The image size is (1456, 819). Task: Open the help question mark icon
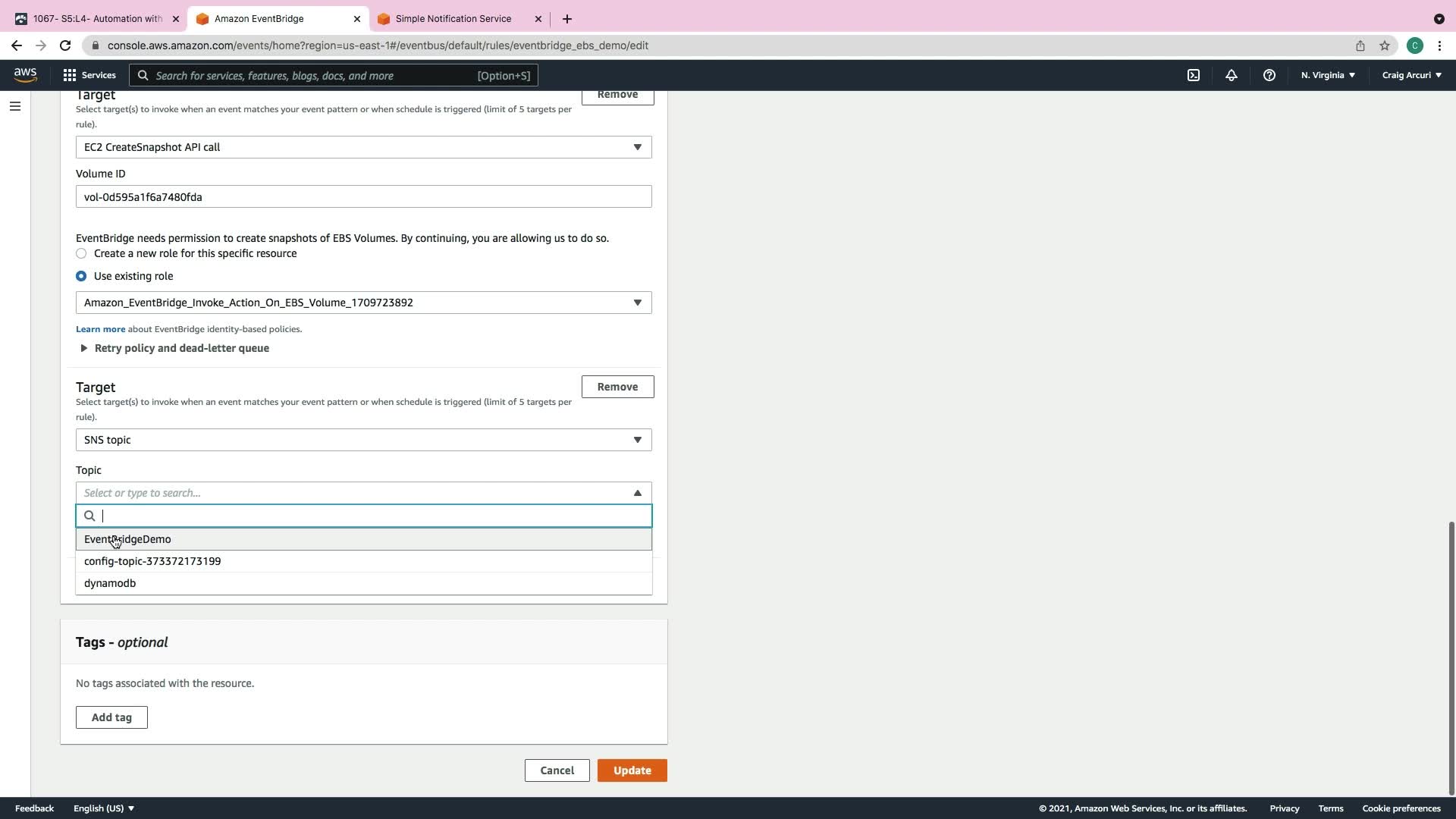point(1269,75)
